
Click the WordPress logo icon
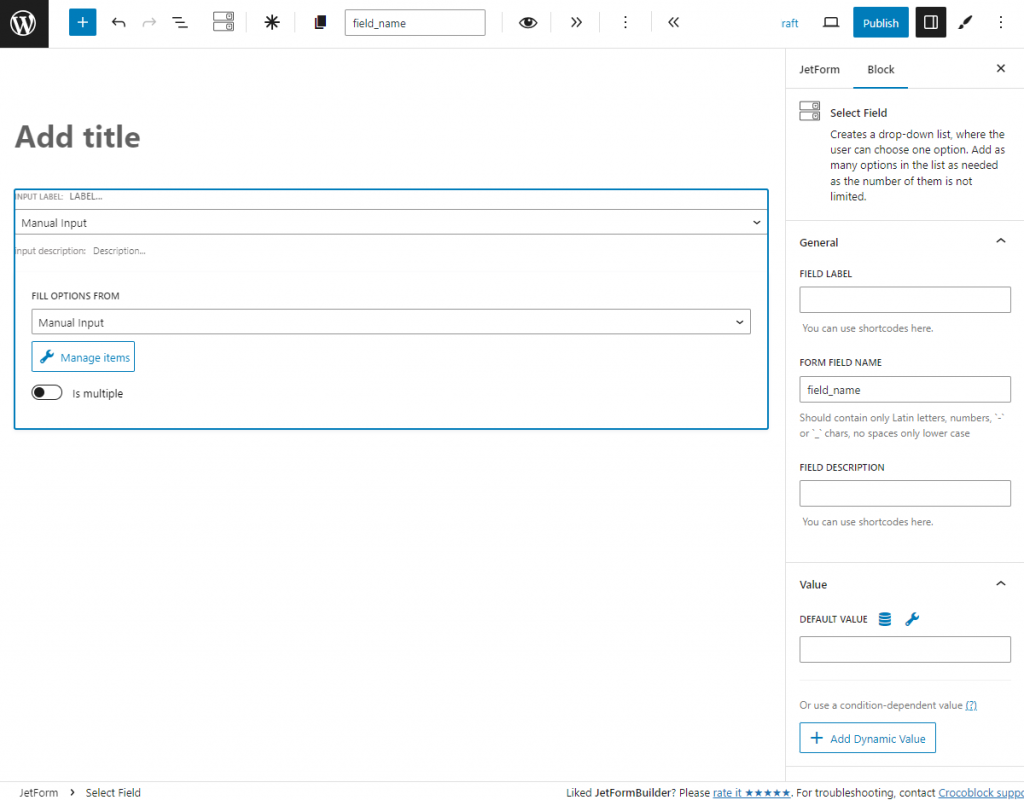[x=23, y=23]
